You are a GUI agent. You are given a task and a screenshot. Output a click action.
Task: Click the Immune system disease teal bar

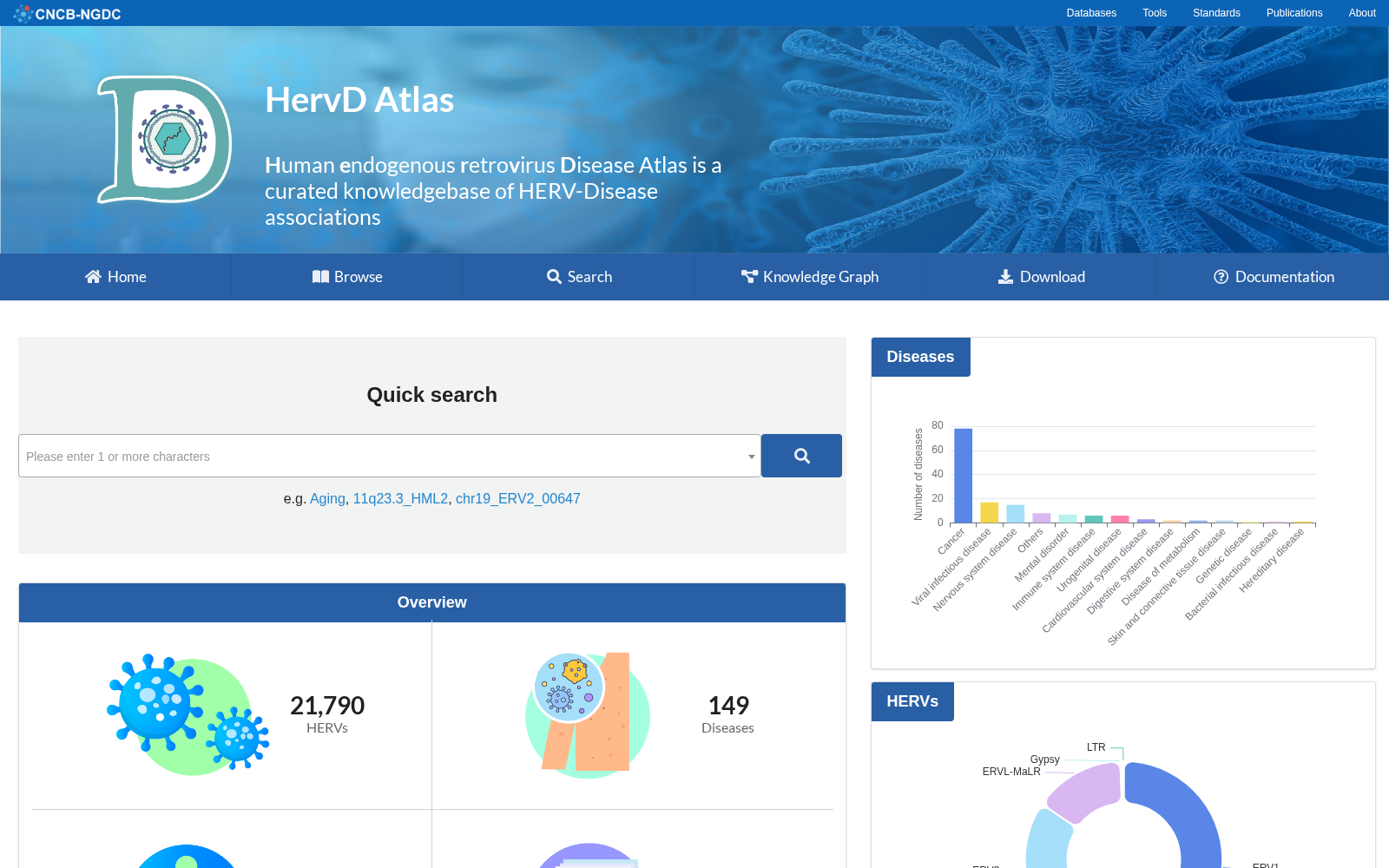[x=1094, y=519]
